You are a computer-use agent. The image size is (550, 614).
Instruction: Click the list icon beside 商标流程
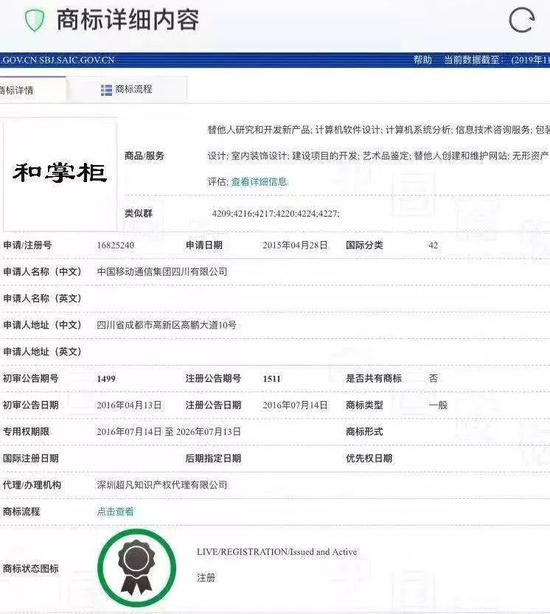click(x=106, y=90)
